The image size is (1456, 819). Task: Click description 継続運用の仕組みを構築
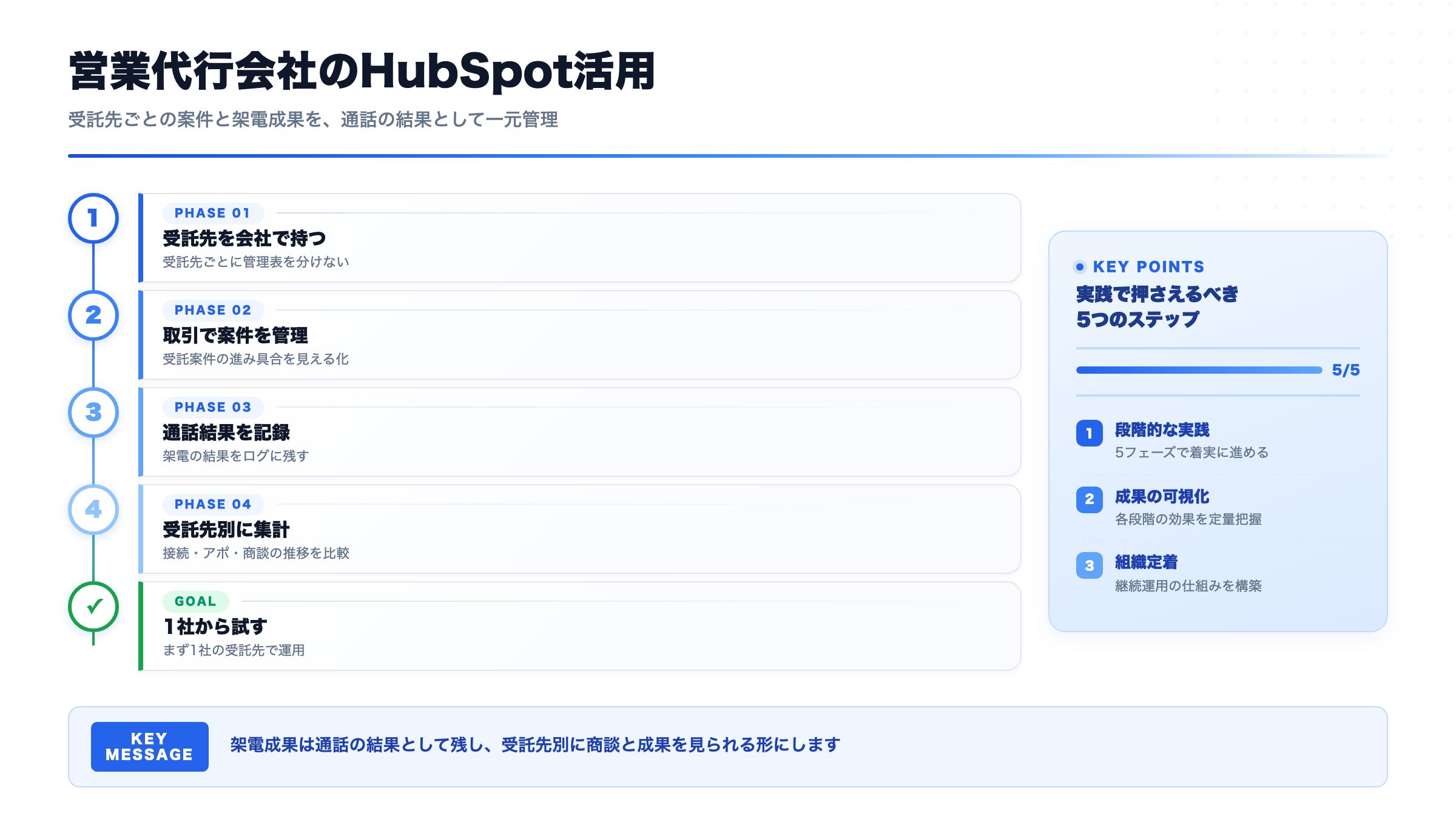coord(1188,586)
